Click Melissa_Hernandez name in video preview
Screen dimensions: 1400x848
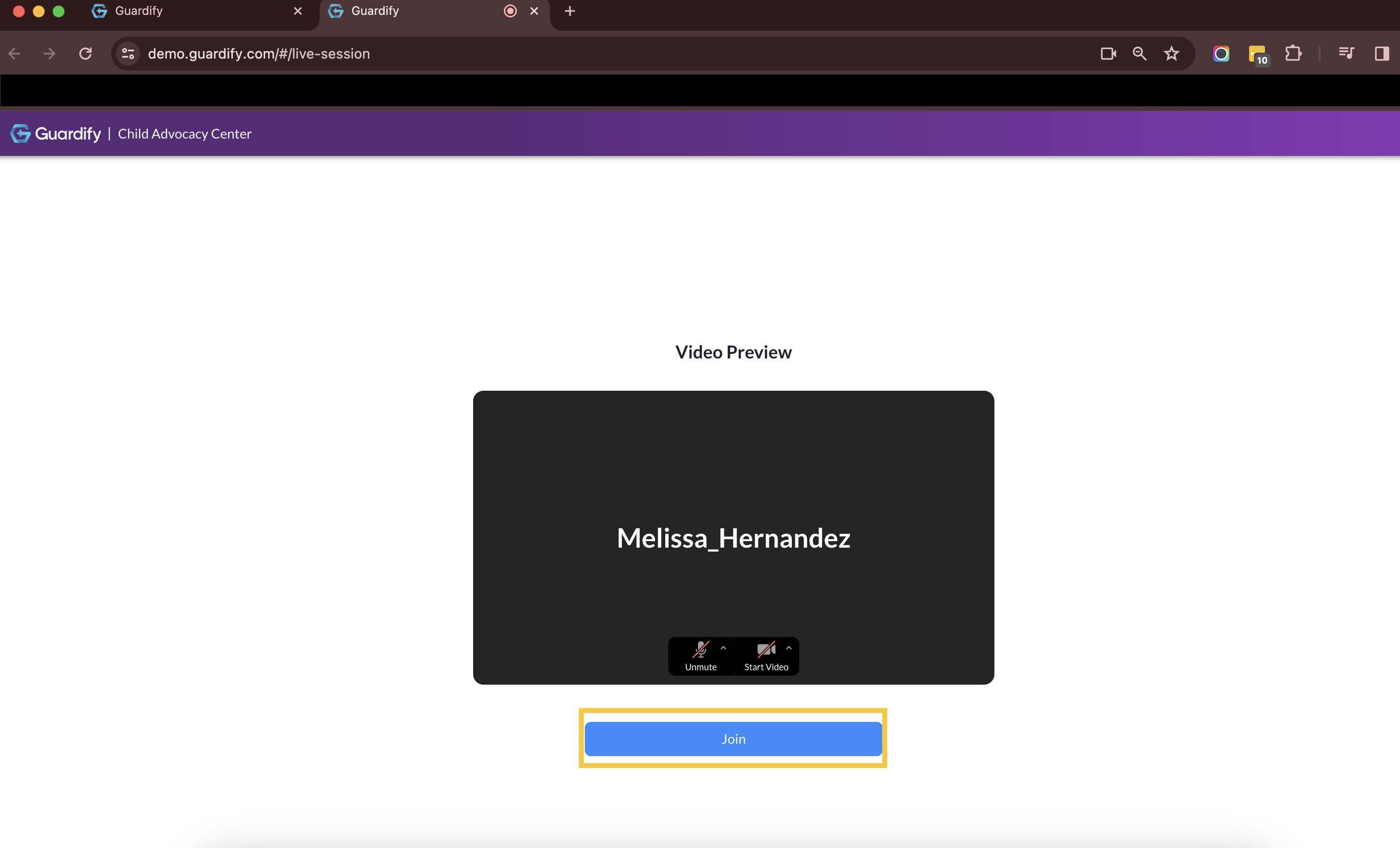pos(734,538)
